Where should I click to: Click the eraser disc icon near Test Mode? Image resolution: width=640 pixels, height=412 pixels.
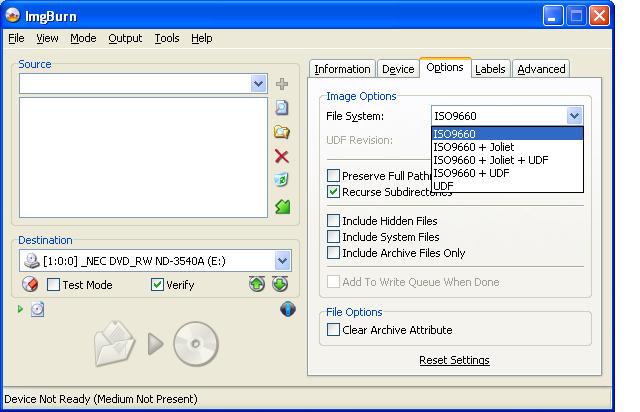click(30, 284)
